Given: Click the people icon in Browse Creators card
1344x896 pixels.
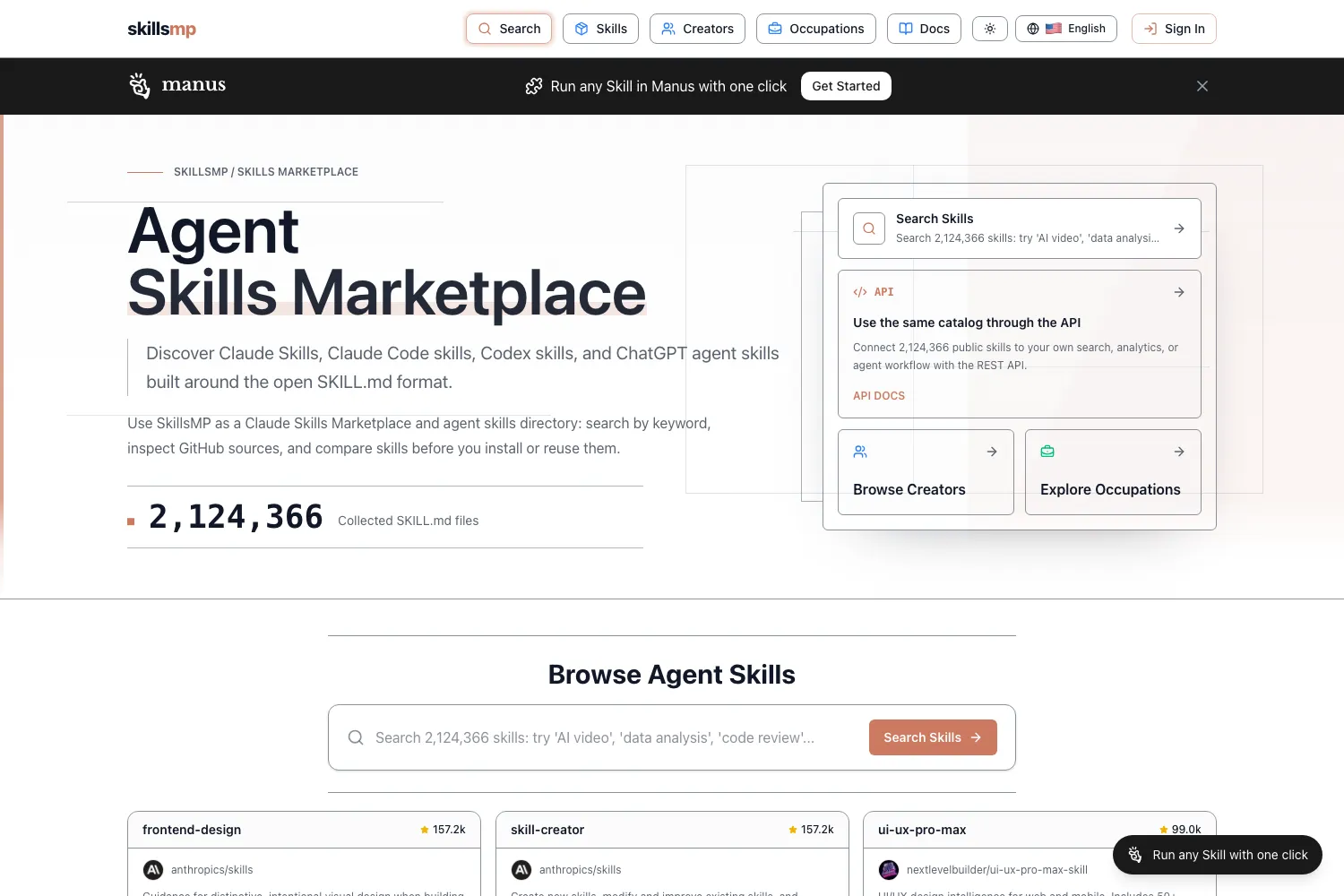Looking at the screenshot, I should tap(860, 452).
